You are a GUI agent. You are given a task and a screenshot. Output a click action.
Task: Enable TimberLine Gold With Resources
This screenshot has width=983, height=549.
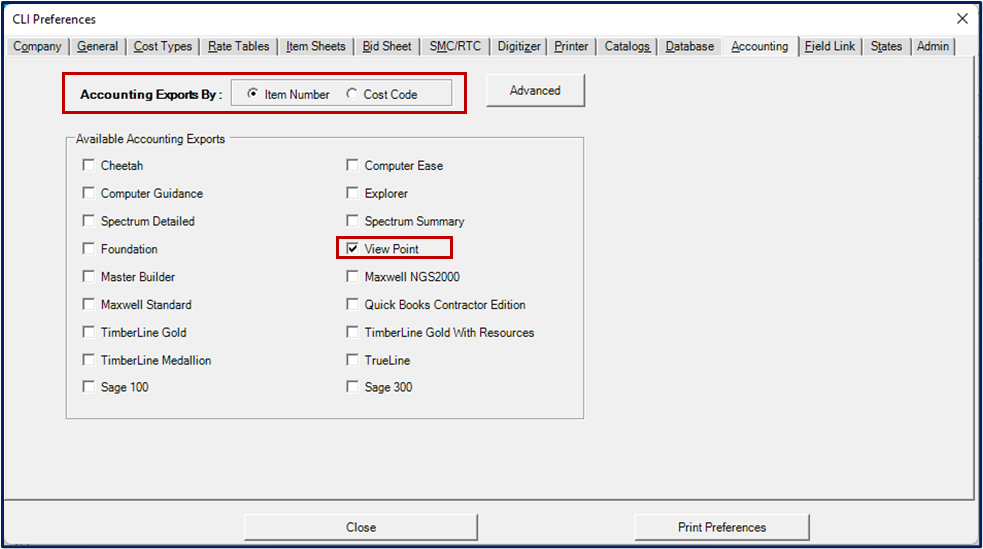tap(352, 332)
